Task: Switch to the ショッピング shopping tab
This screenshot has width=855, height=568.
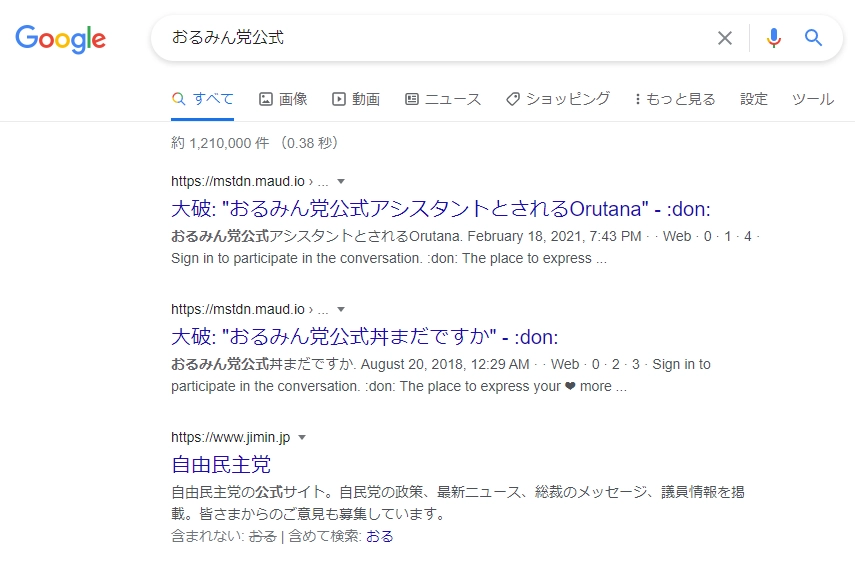Action: point(557,99)
